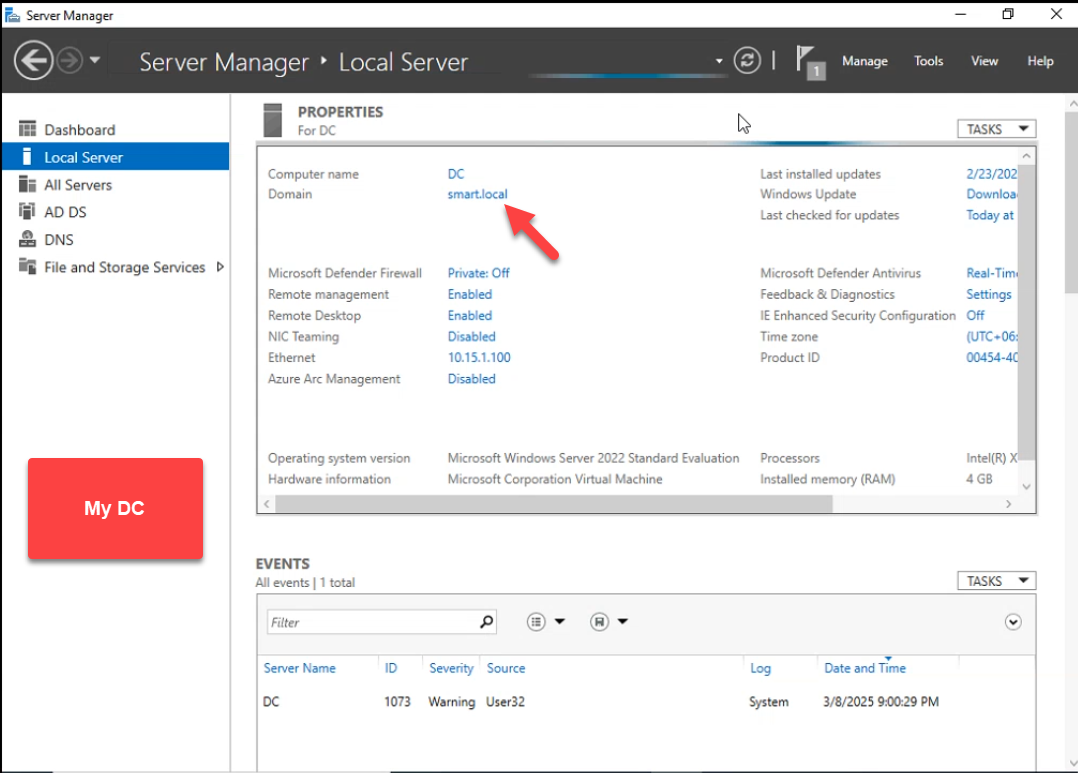Viewport: 1078px width, 773px height.
Task: Click Remote Desktop Enabled link
Action: pos(470,316)
